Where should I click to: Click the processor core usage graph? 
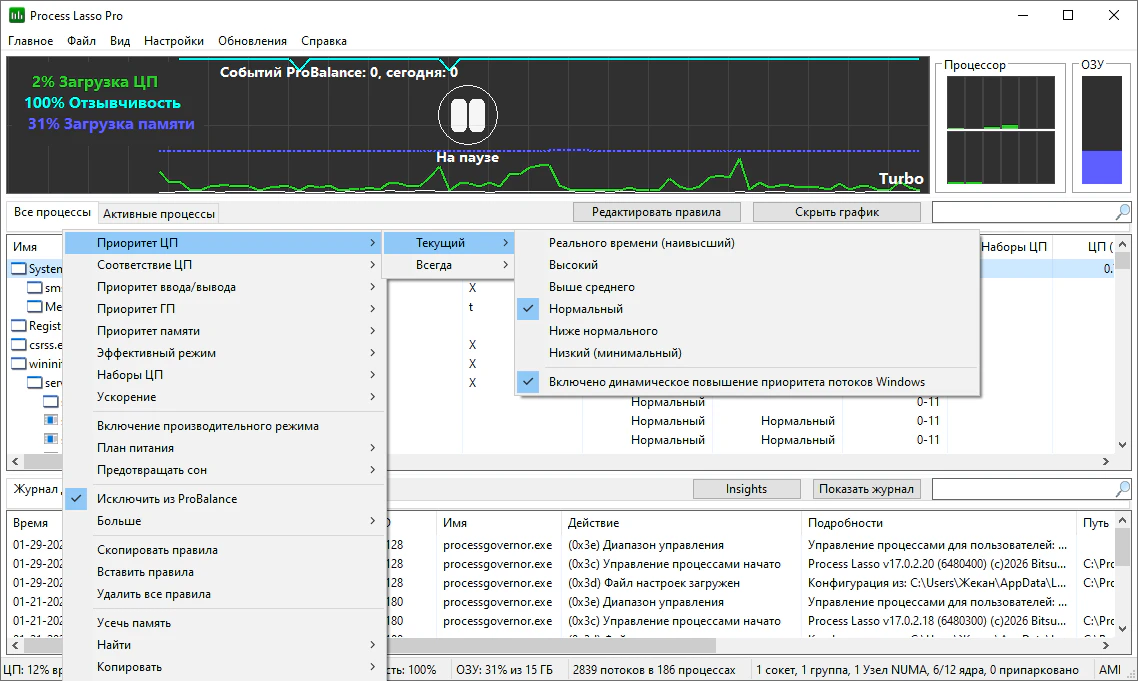(x=1000, y=130)
